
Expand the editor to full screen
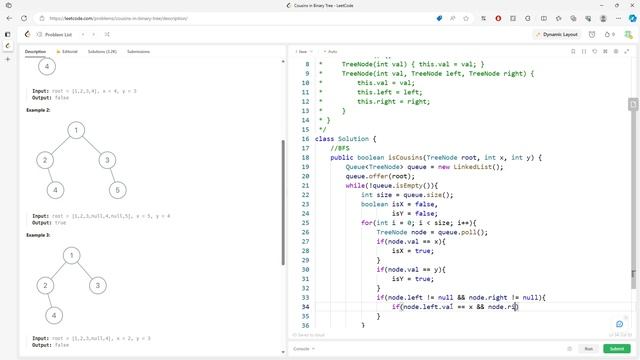coord(627,51)
